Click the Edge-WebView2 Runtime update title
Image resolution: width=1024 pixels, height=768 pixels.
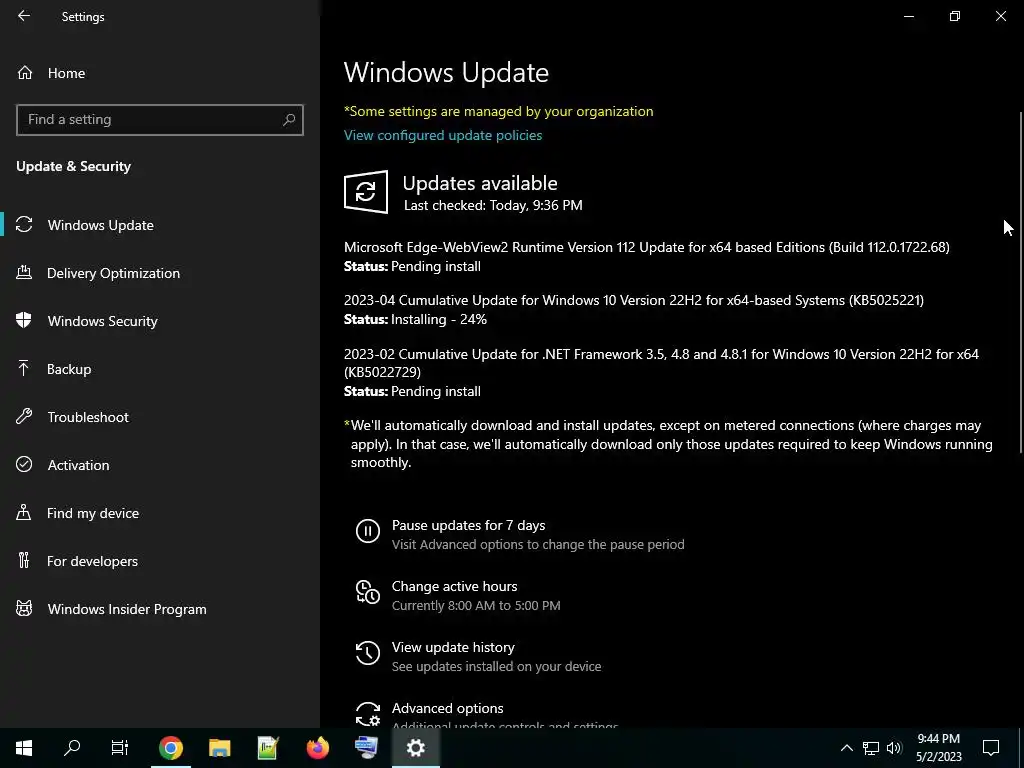point(647,247)
